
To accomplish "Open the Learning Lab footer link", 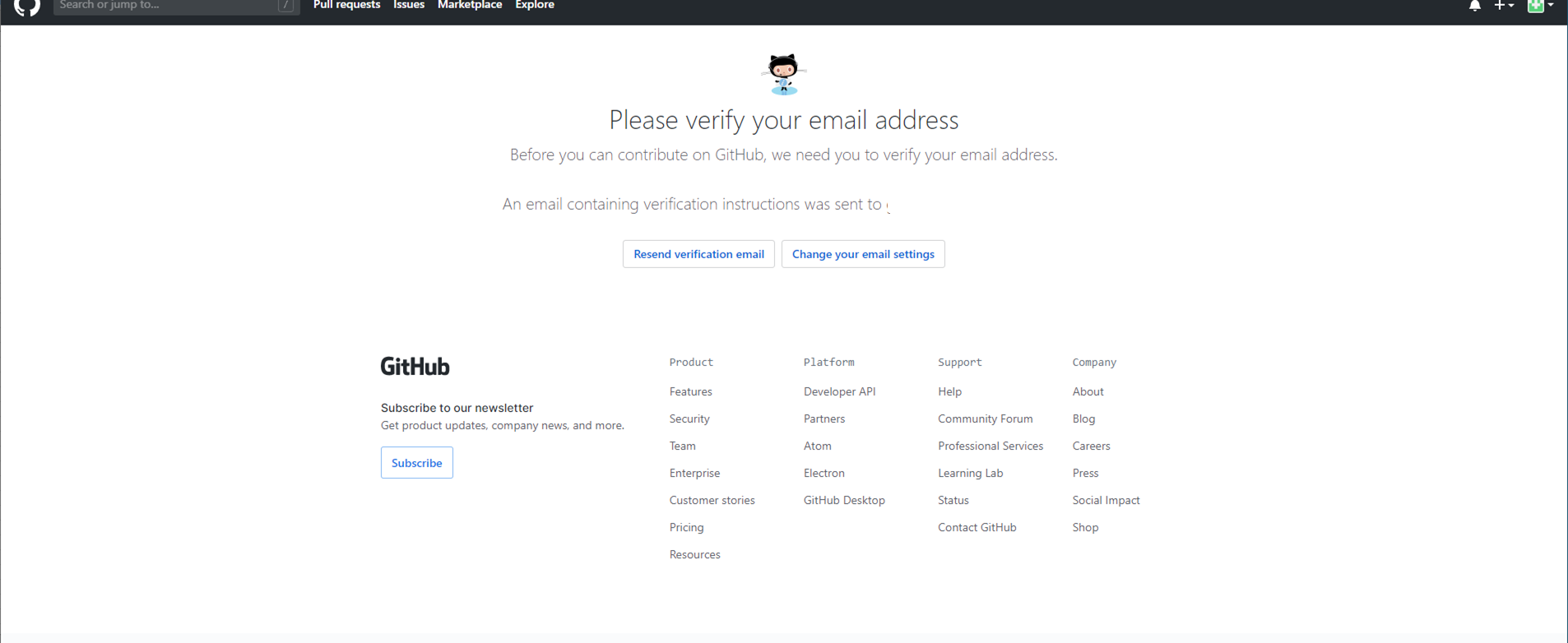I will coord(970,474).
